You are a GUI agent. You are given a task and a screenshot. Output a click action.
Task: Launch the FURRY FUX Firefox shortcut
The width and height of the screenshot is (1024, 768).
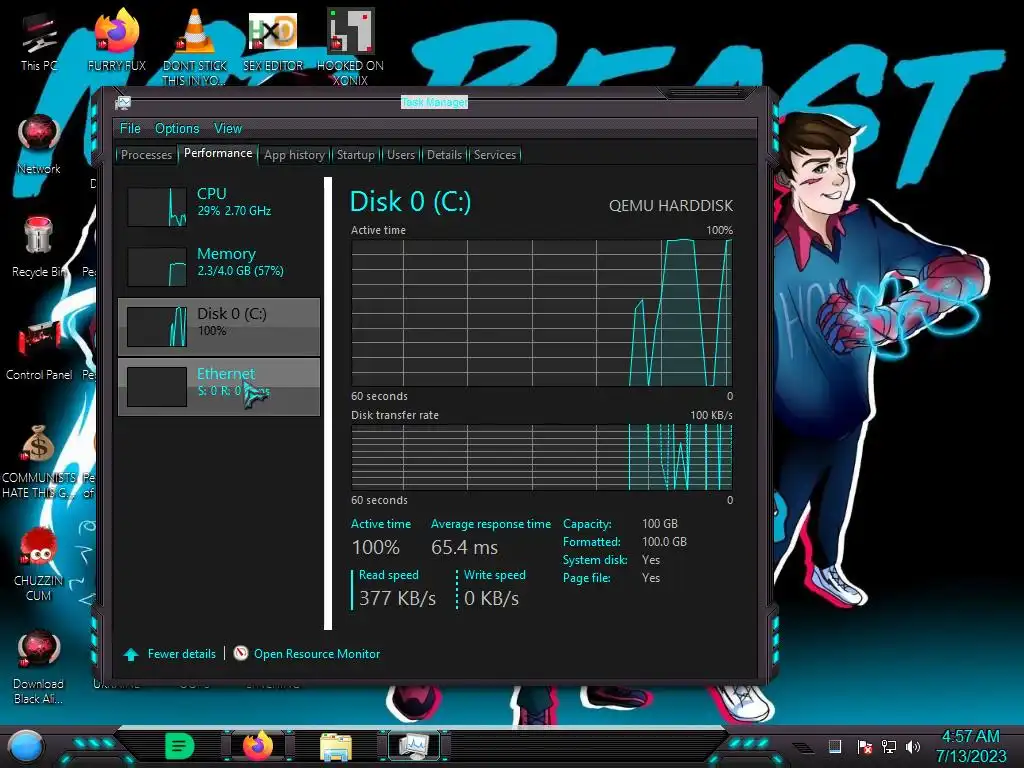(x=116, y=40)
